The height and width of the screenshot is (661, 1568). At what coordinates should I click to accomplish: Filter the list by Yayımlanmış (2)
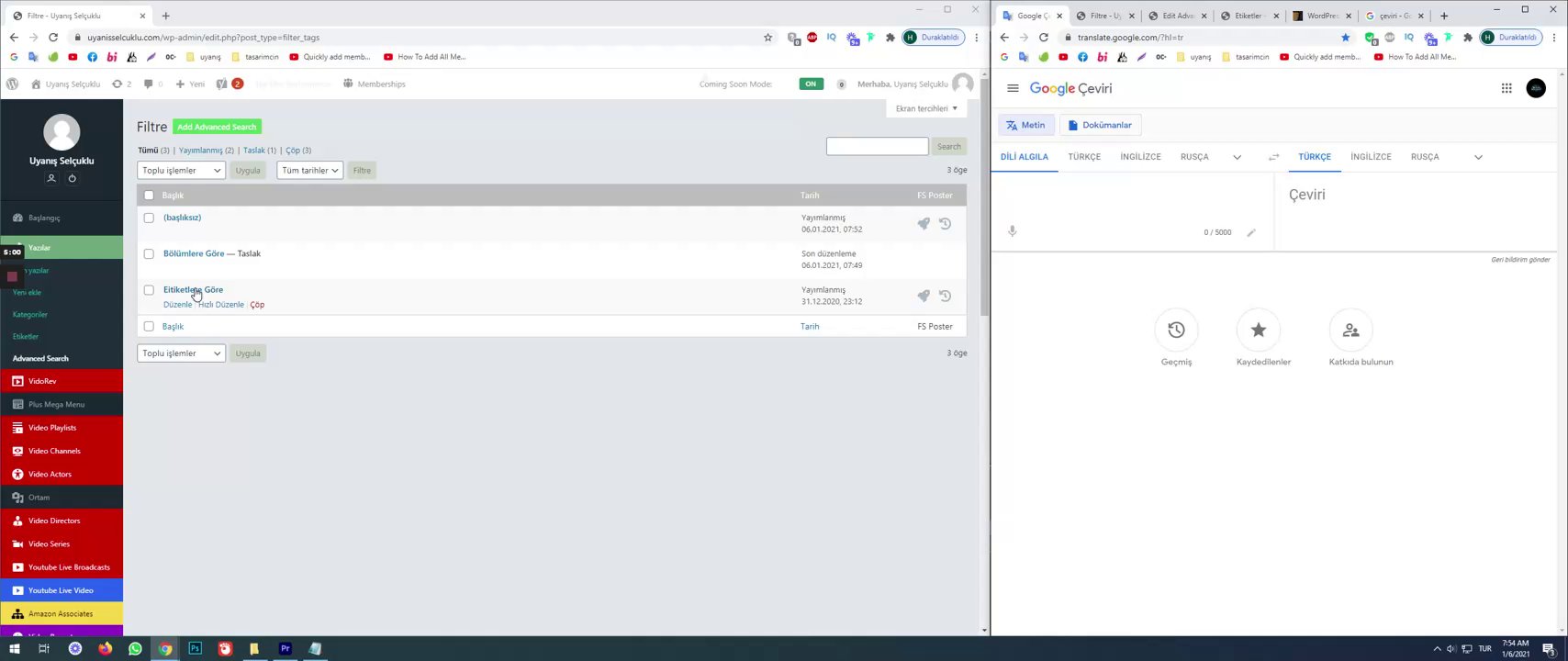207,151
